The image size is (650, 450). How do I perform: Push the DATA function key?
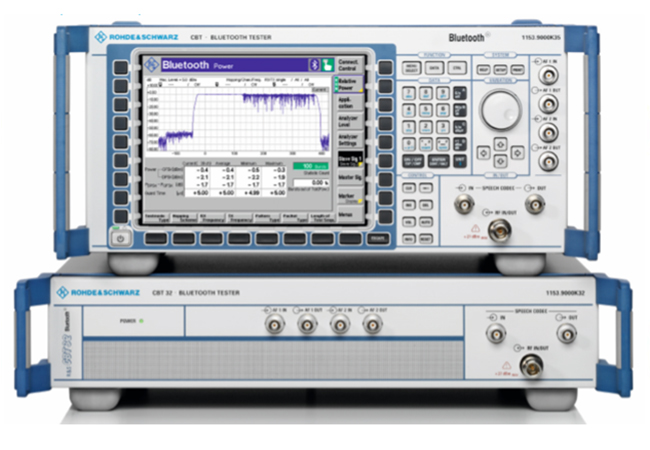coord(434,68)
